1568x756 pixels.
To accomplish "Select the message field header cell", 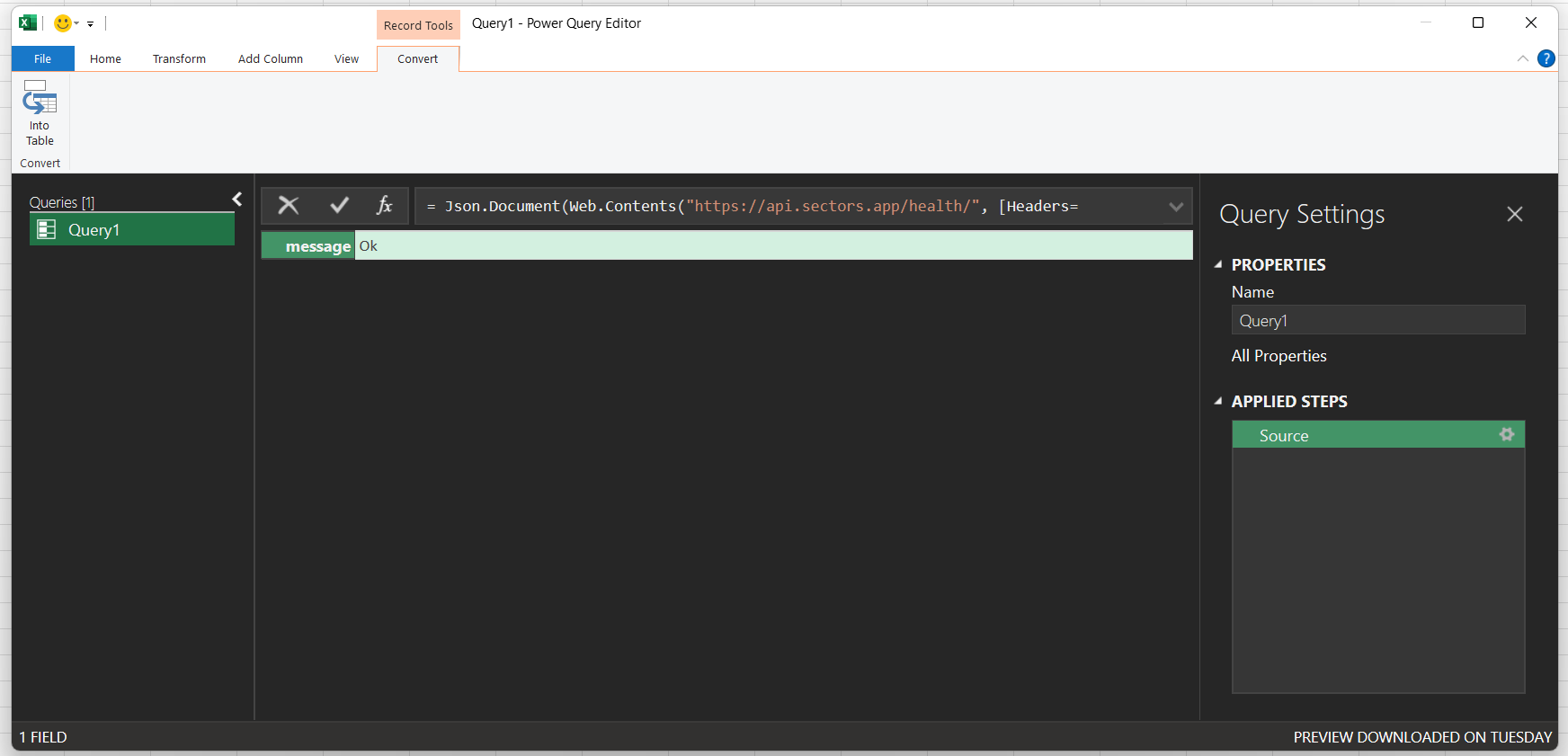I will click(308, 245).
